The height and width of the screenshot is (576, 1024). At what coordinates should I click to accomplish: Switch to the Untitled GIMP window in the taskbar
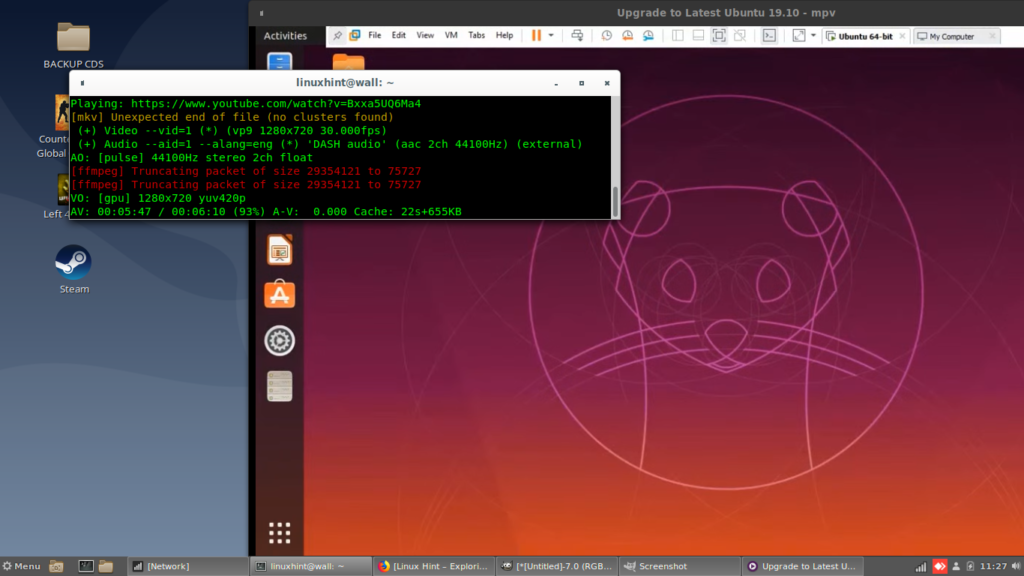pos(556,566)
